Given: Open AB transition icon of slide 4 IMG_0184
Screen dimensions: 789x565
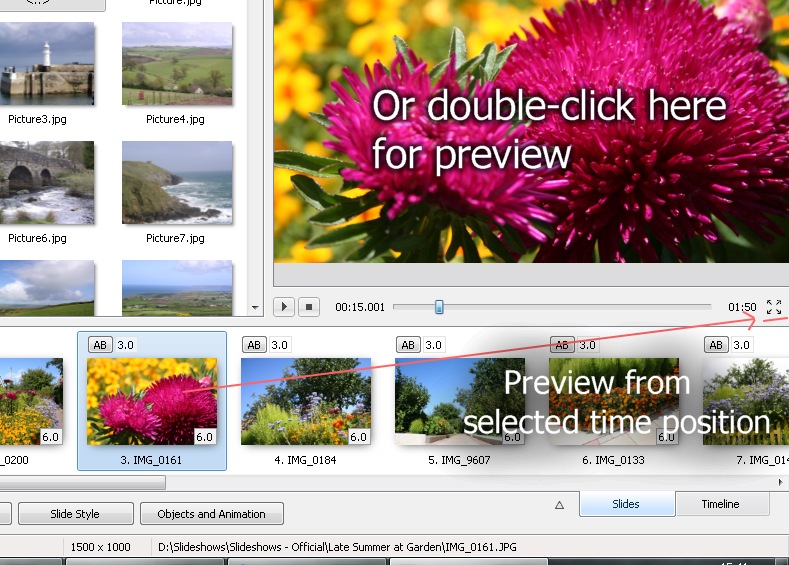Looking at the screenshot, I should point(254,345).
